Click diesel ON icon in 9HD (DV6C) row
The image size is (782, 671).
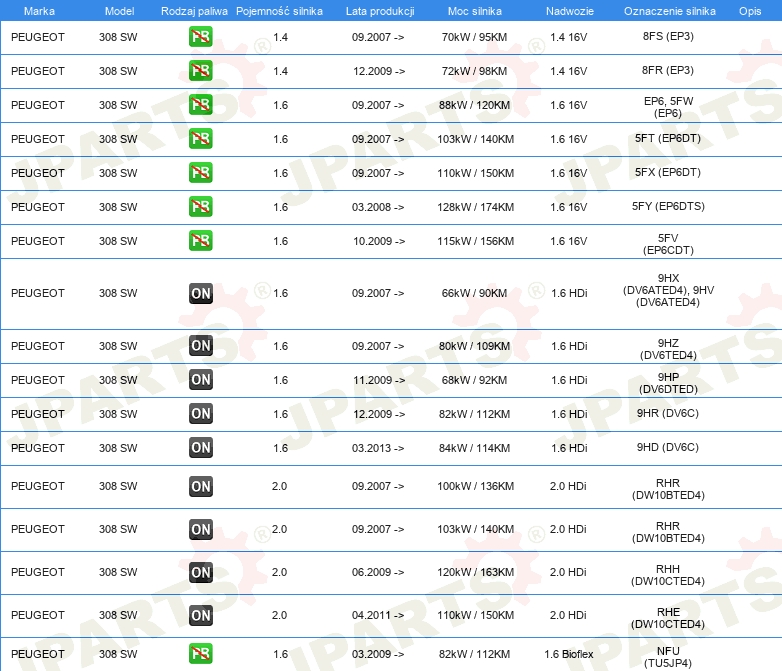[x=200, y=447]
